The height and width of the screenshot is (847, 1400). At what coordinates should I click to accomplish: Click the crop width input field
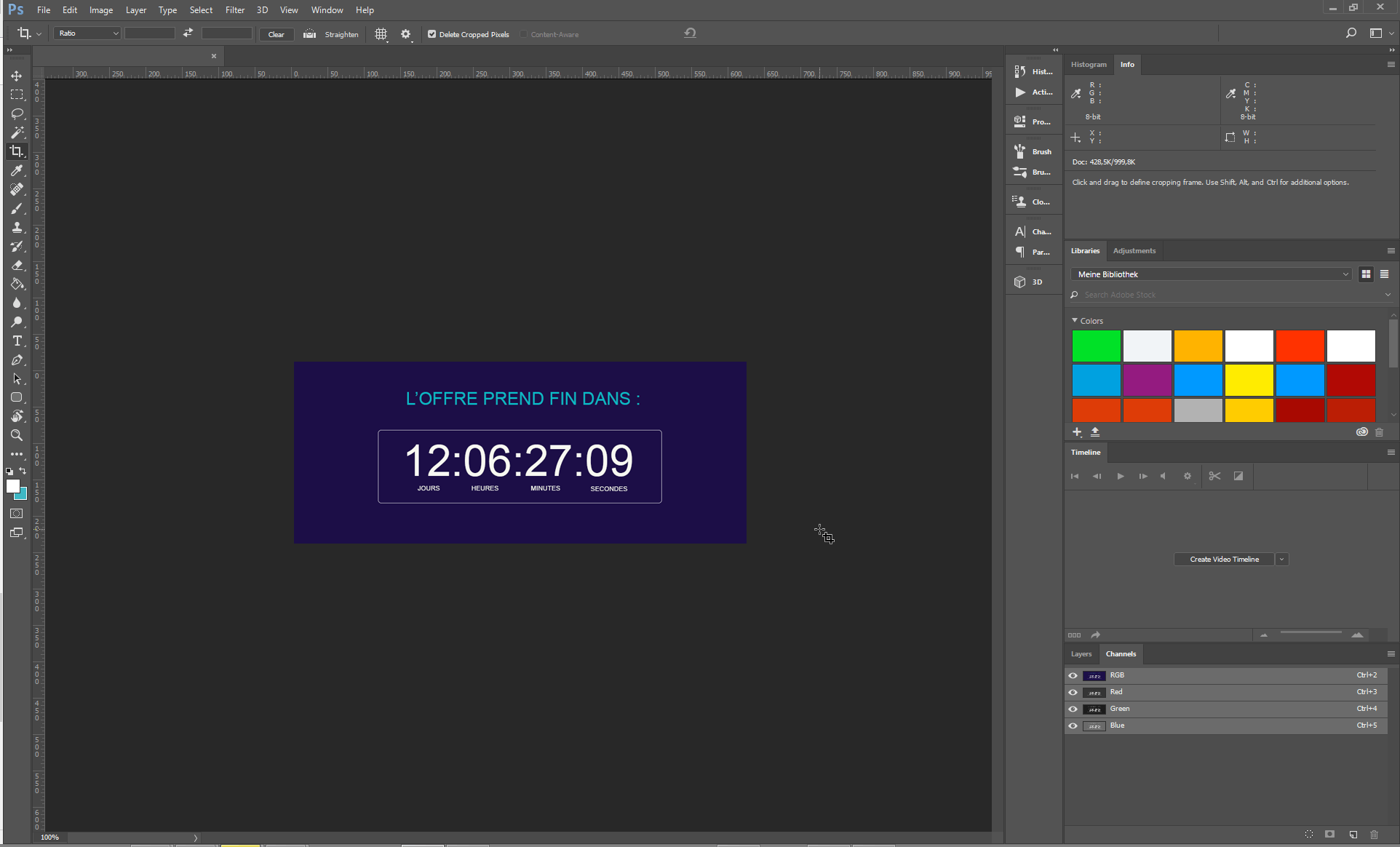pos(150,33)
